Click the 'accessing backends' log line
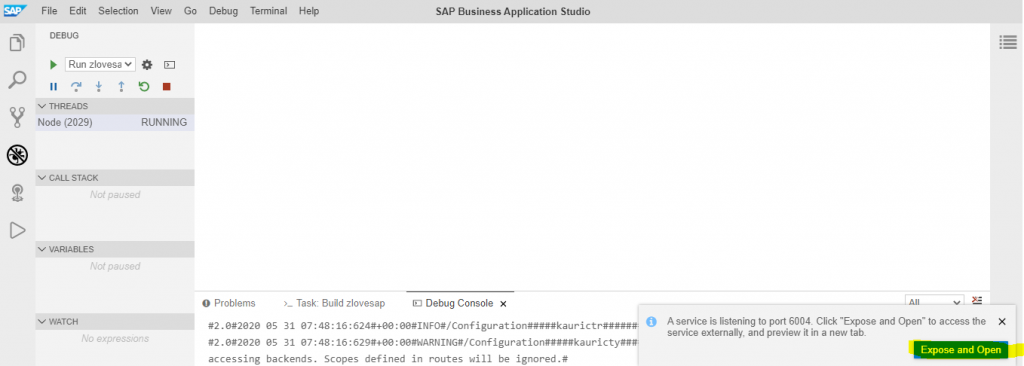Screen dimensions: 1024x366 pos(388,359)
